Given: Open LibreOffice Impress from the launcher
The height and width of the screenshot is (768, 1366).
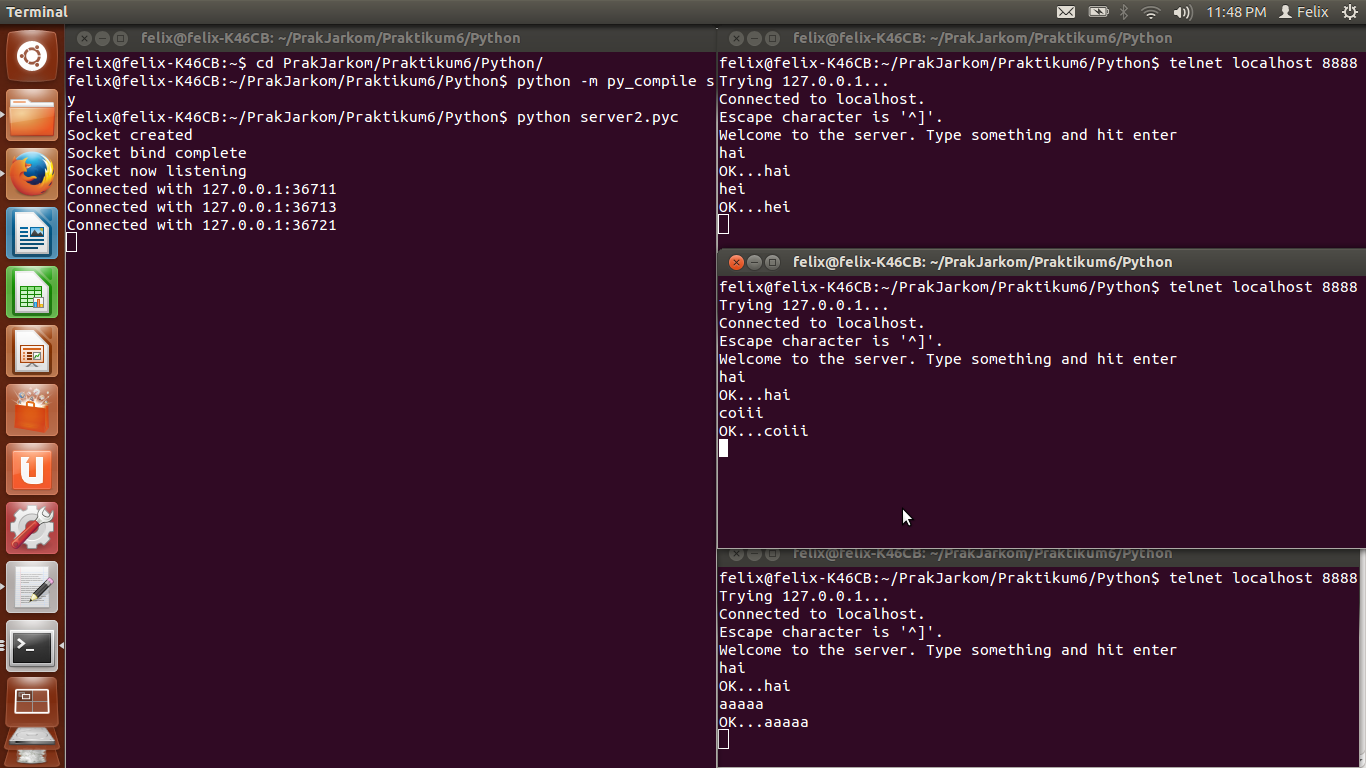Looking at the screenshot, I should point(32,352).
